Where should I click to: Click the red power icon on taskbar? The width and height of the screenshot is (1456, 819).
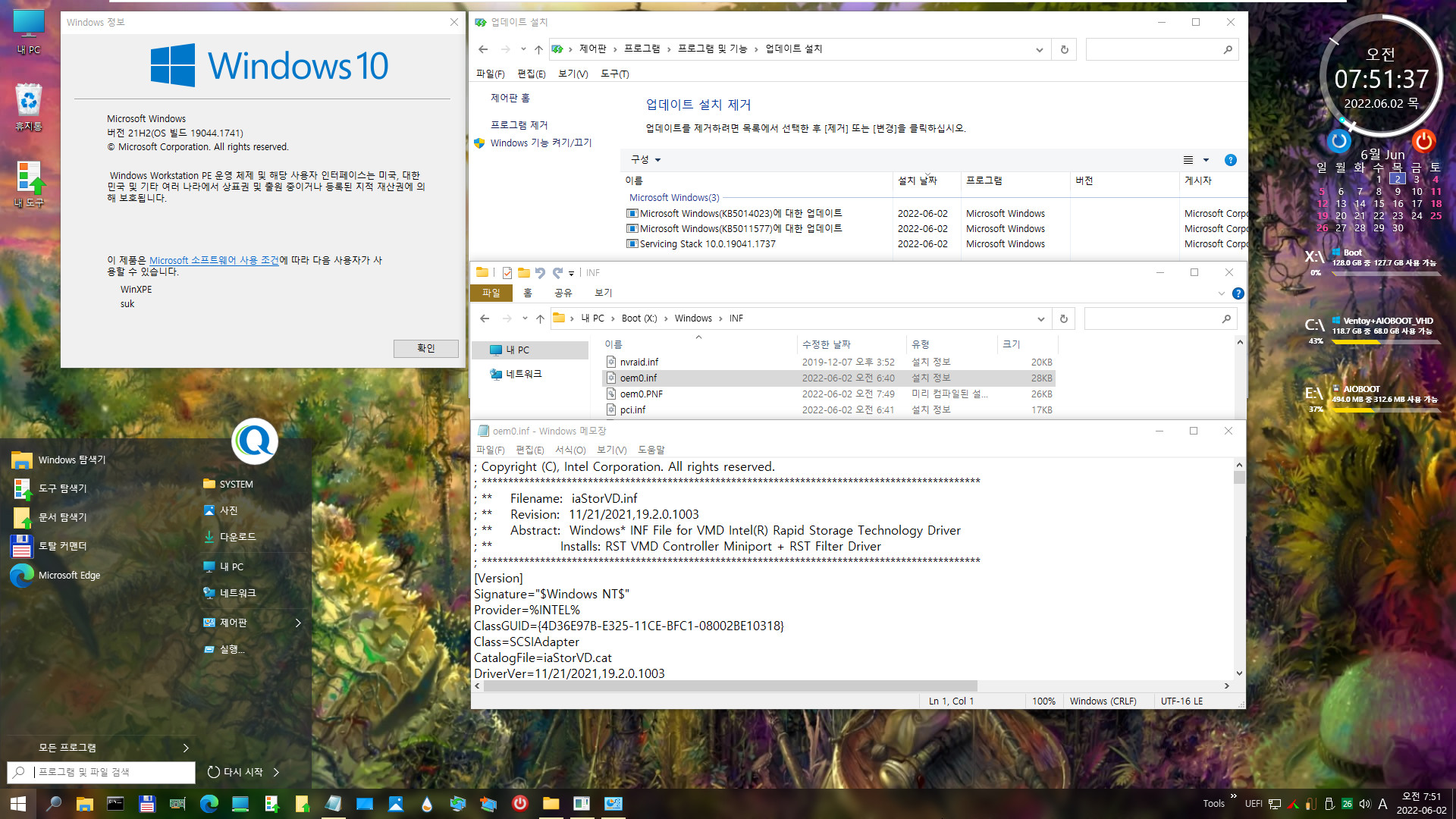(520, 803)
